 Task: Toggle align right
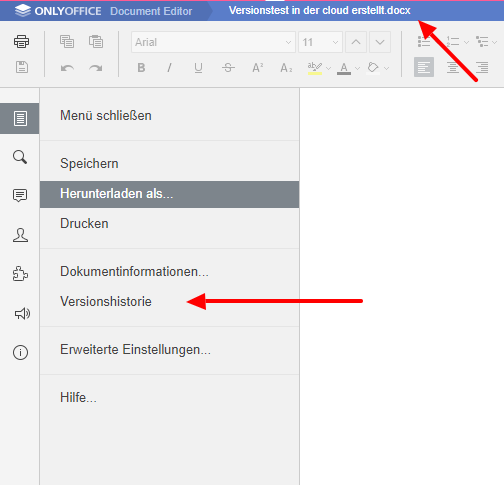coord(482,67)
